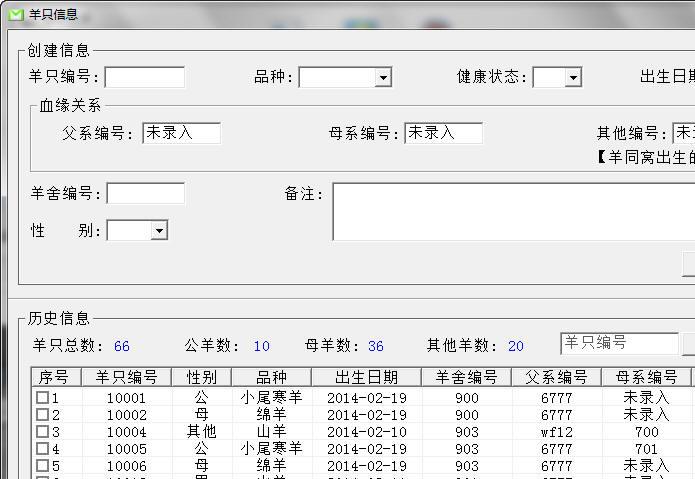This screenshot has width=695, height=479.
Task: Click the 羊只编号 input in create section
Action: (145, 78)
